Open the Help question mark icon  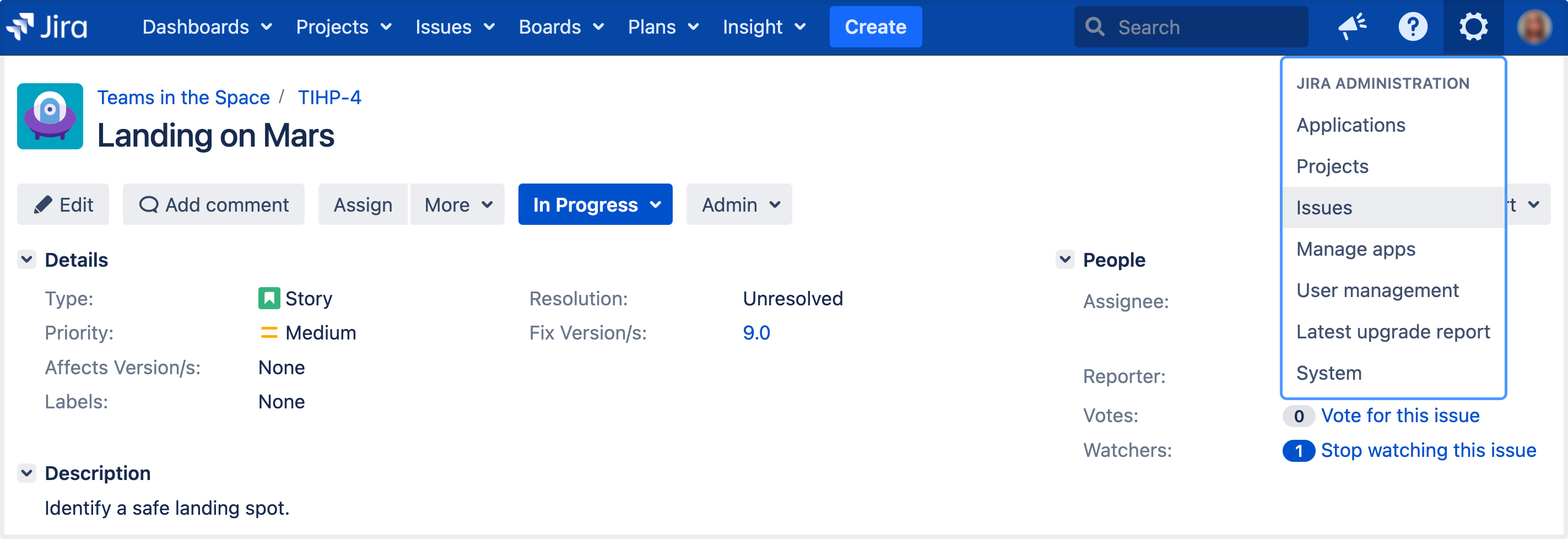(1413, 26)
